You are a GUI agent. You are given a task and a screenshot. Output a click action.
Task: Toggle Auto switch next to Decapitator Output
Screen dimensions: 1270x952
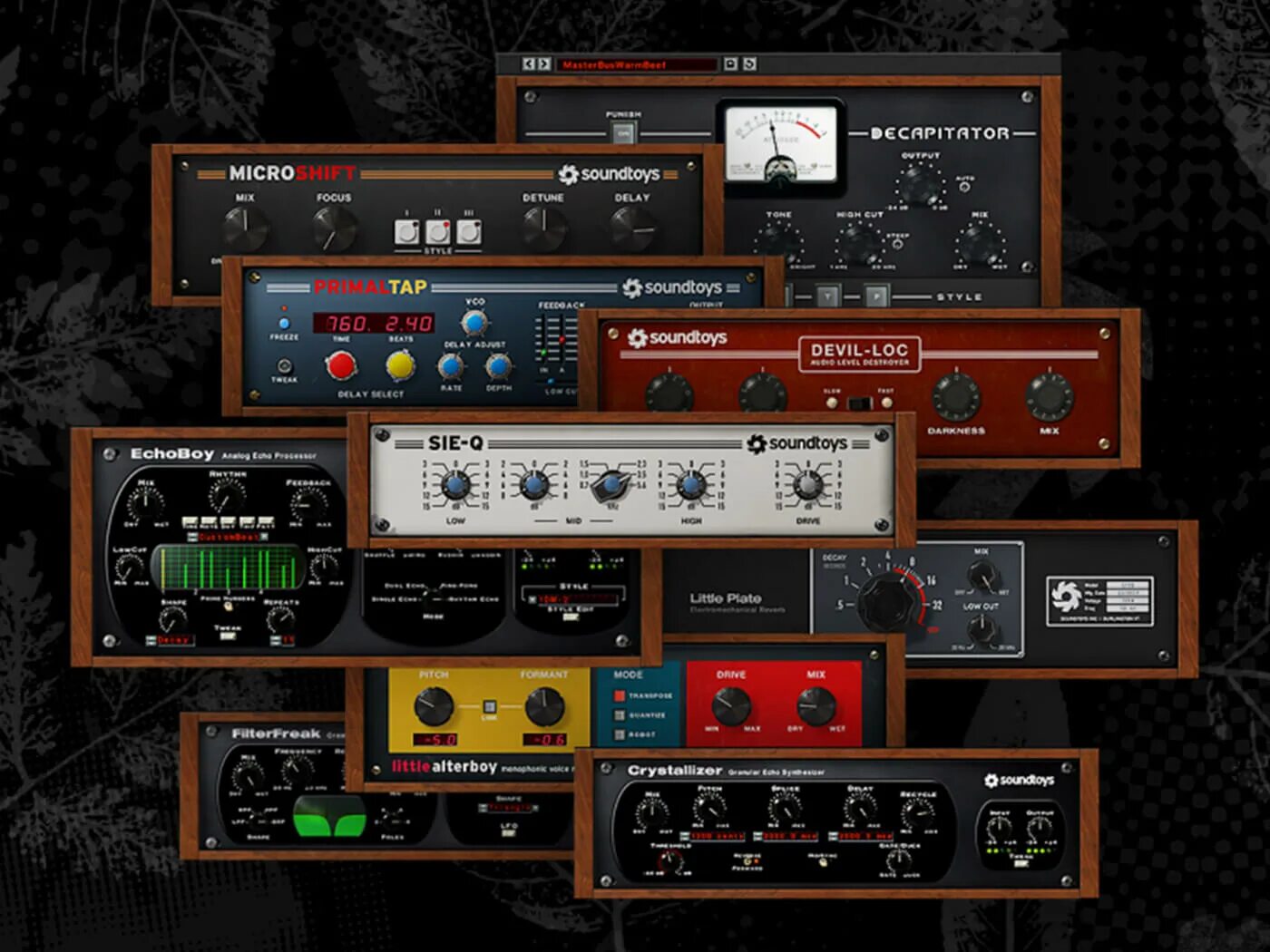(964, 188)
